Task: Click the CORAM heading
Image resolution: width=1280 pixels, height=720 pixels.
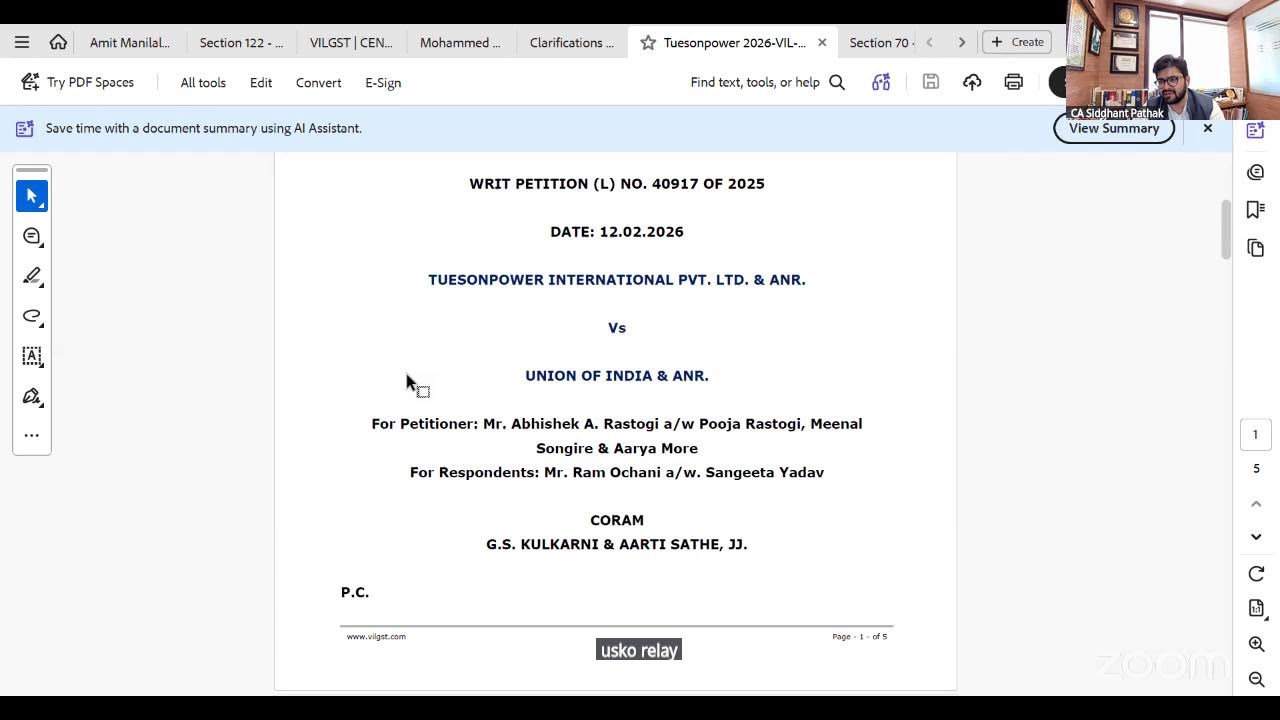Action: tap(617, 520)
